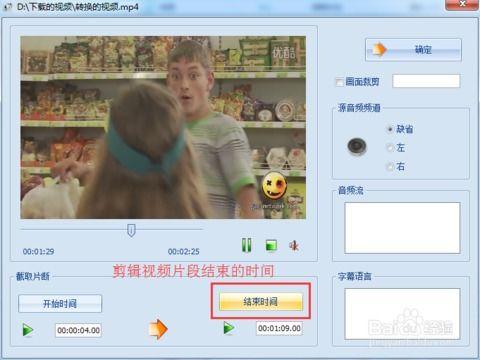Set clip start with 开始时间 button

pyautogui.click(x=60, y=303)
